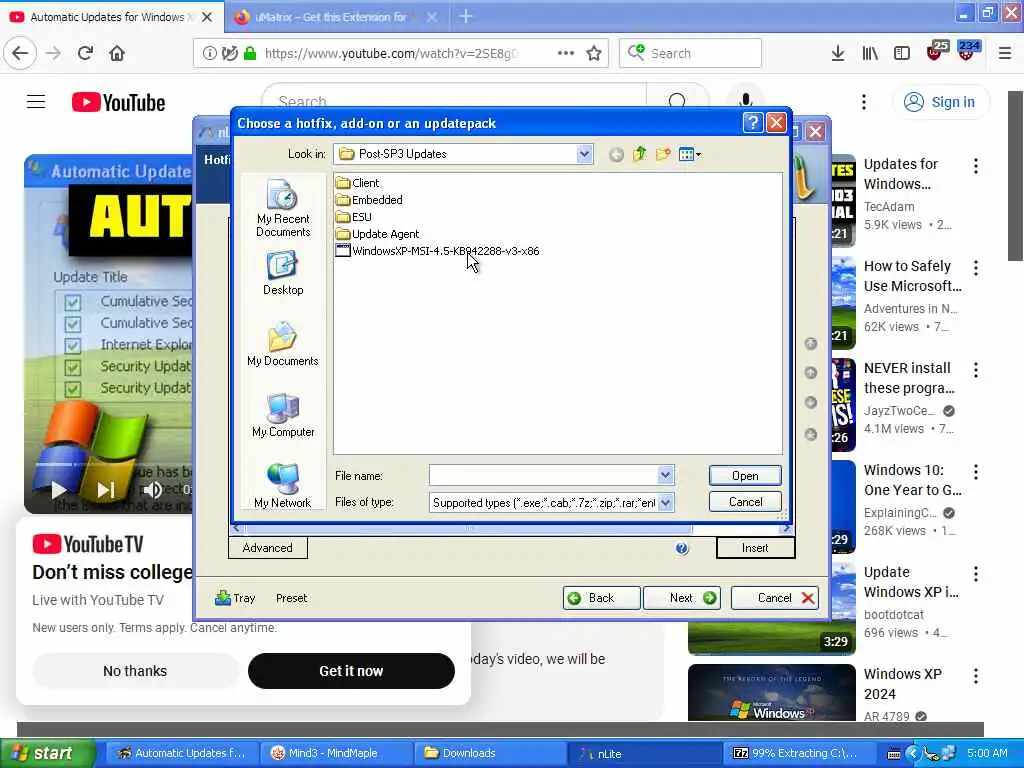Image resolution: width=1024 pixels, height=768 pixels.
Task: Click the Windows start button
Action: click(47, 753)
